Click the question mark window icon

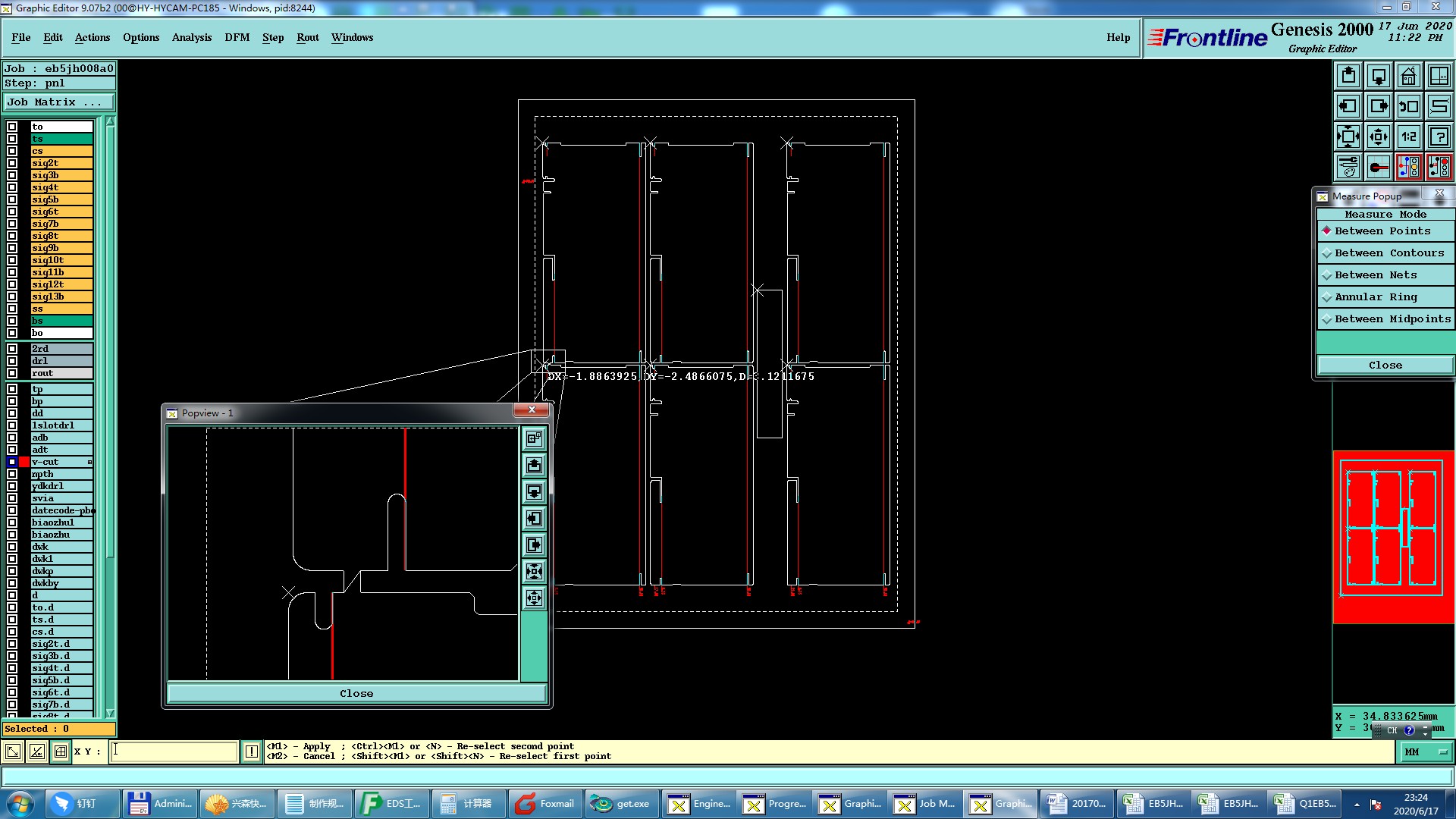[x=1439, y=137]
